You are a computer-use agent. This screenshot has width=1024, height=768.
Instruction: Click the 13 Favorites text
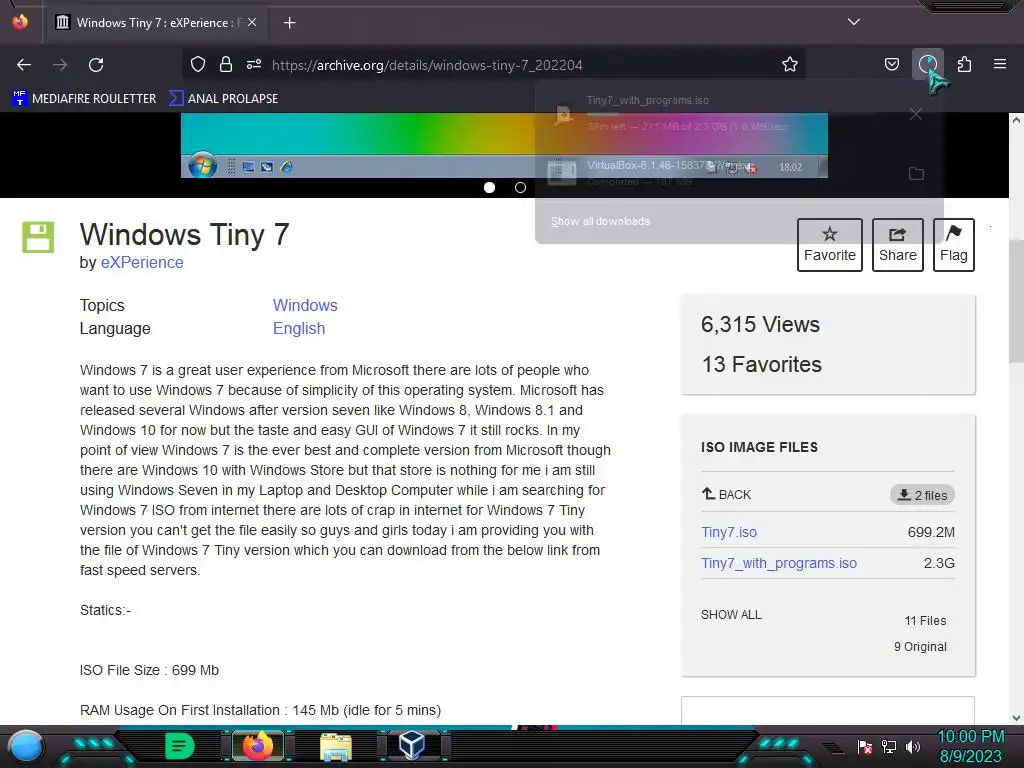[761, 364]
